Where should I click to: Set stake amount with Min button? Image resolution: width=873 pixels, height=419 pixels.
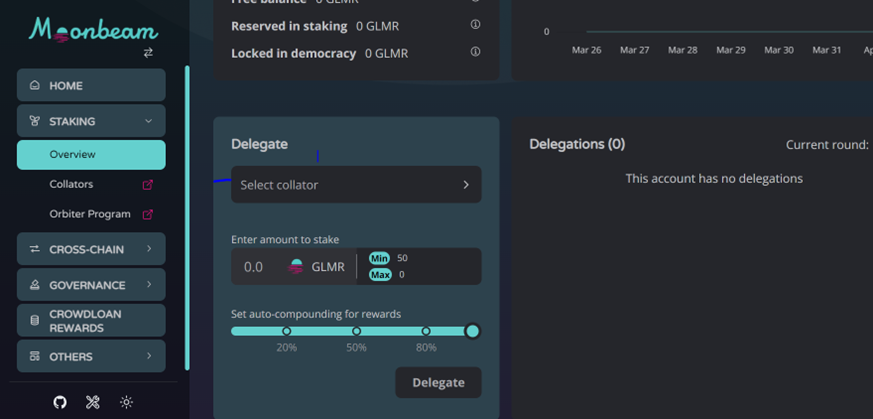point(379,258)
